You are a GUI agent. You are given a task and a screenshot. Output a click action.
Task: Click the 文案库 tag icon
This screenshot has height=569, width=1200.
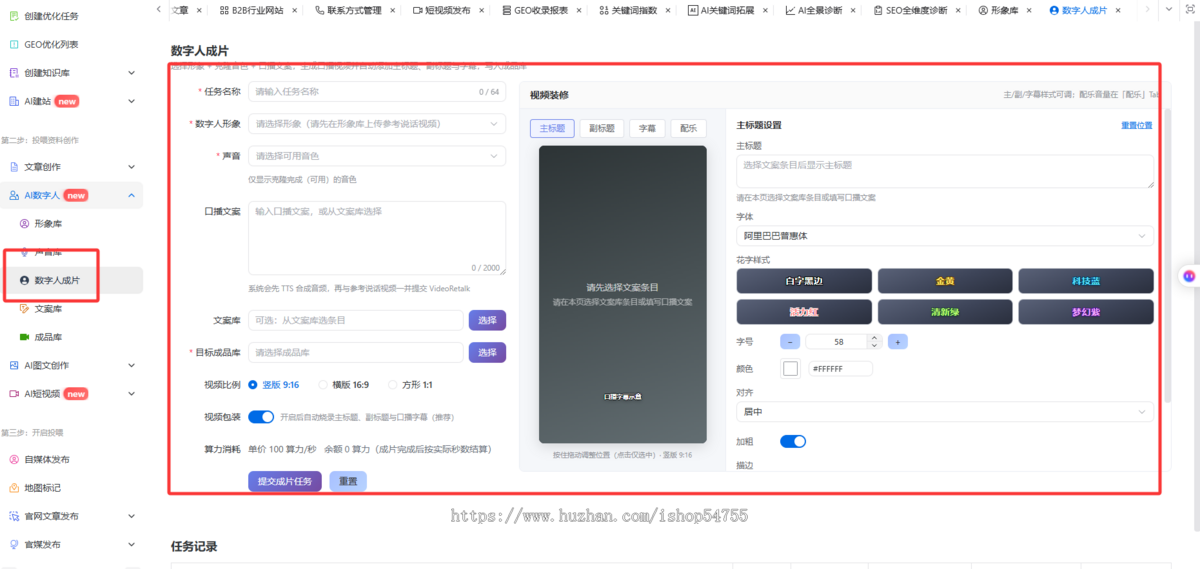(24, 309)
